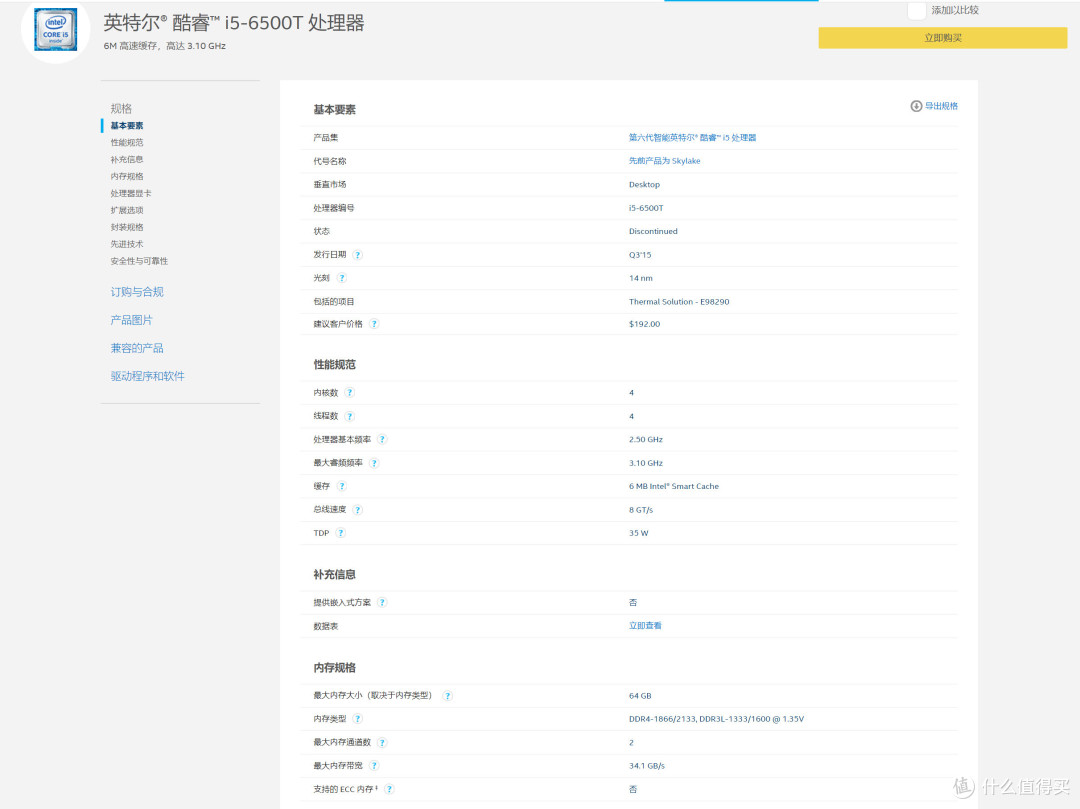Click the Desktop vertical segment value

coord(644,185)
